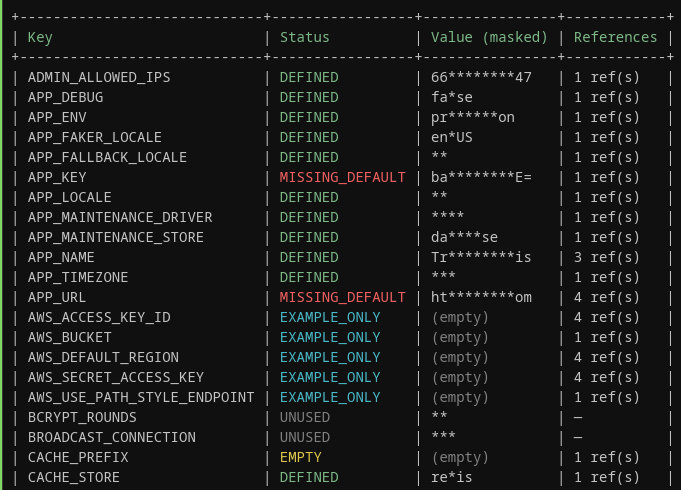Screen dimensions: 681x490
Task: Click the yellow EMPTY status for CACHE_PREFIX
Action: [x=300, y=457]
